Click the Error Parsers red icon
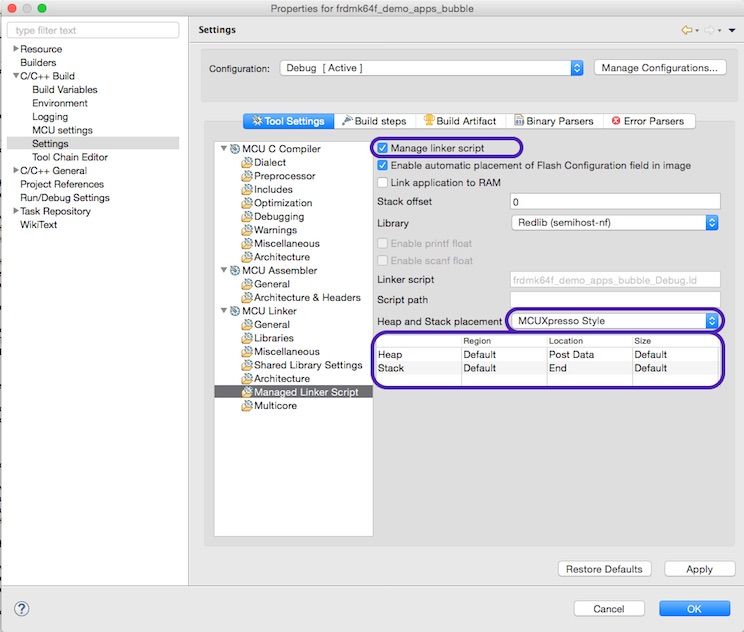744x632 pixels. pyautogui.click(x=616, y=121)
